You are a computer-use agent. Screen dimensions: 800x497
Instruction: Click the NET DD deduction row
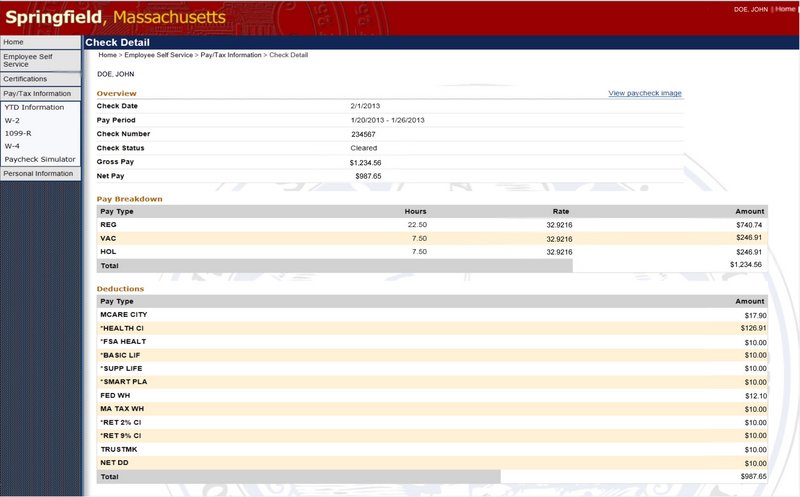pyautogui.click(x=432, y=463)
